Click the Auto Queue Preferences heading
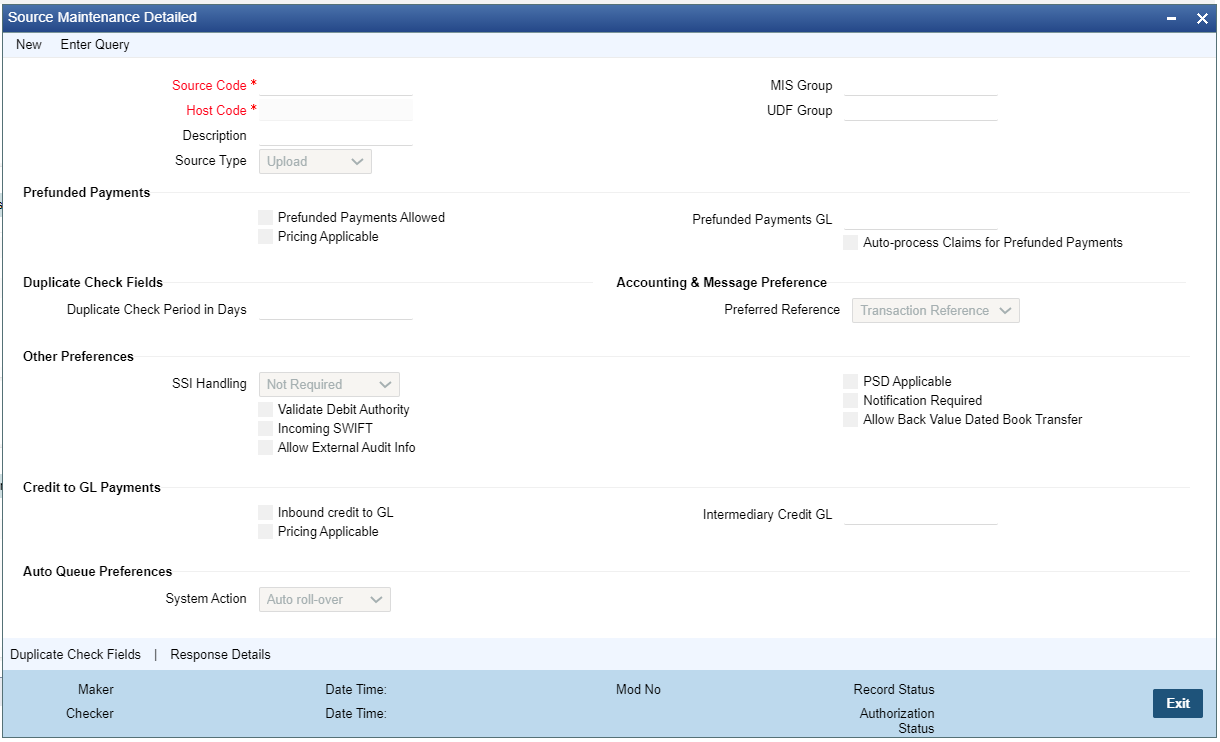The height and width of the screenshot is (742, 1220). point(98,571)
